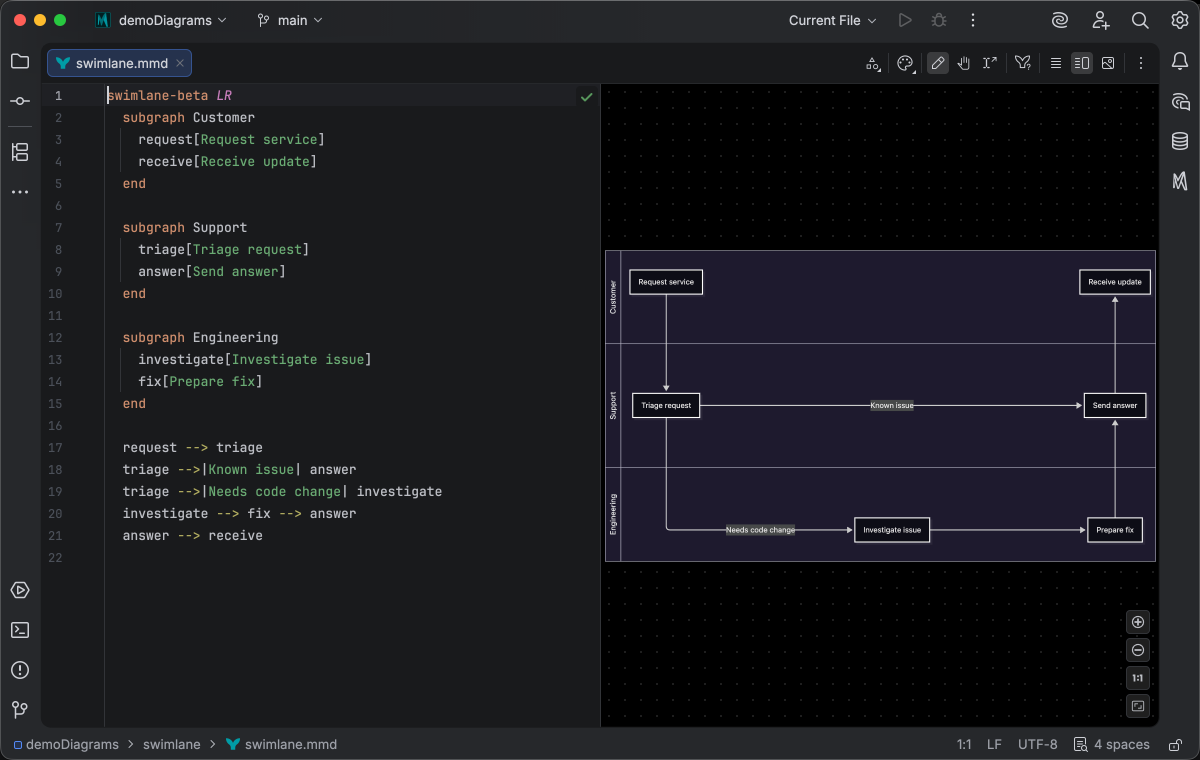Open the Commit tool window
The height and width of the screenshot is (760, 1200).
(x=20, y=101)
